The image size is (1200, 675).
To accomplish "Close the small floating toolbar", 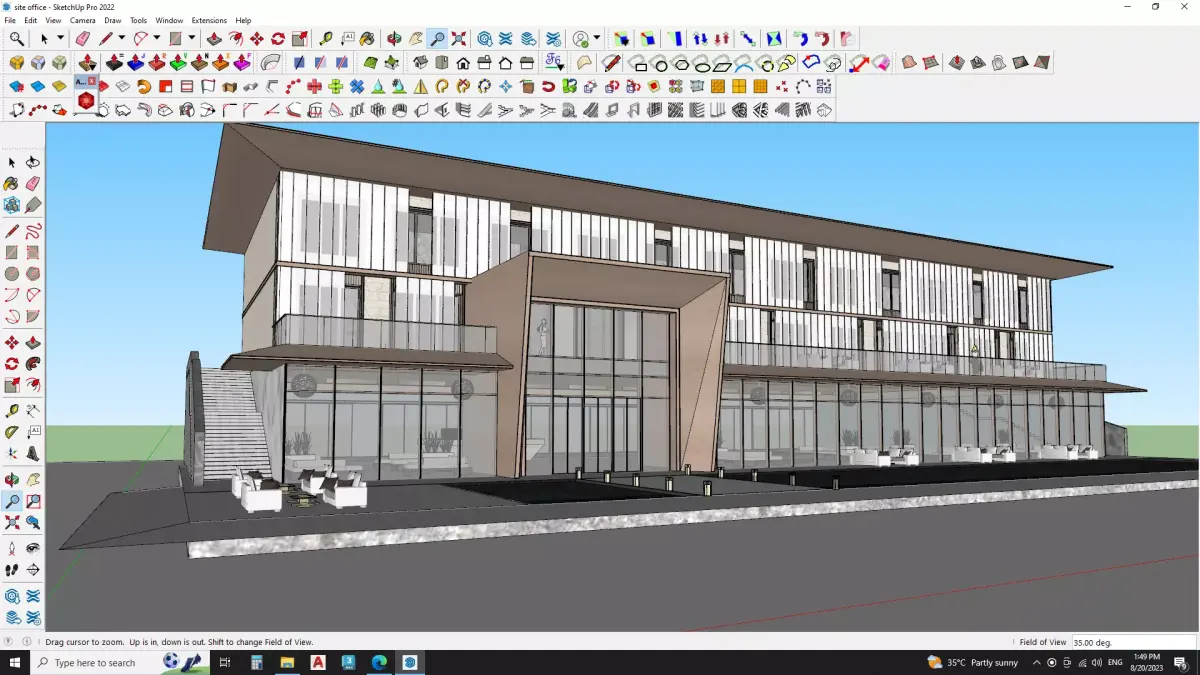I will 92,80.
